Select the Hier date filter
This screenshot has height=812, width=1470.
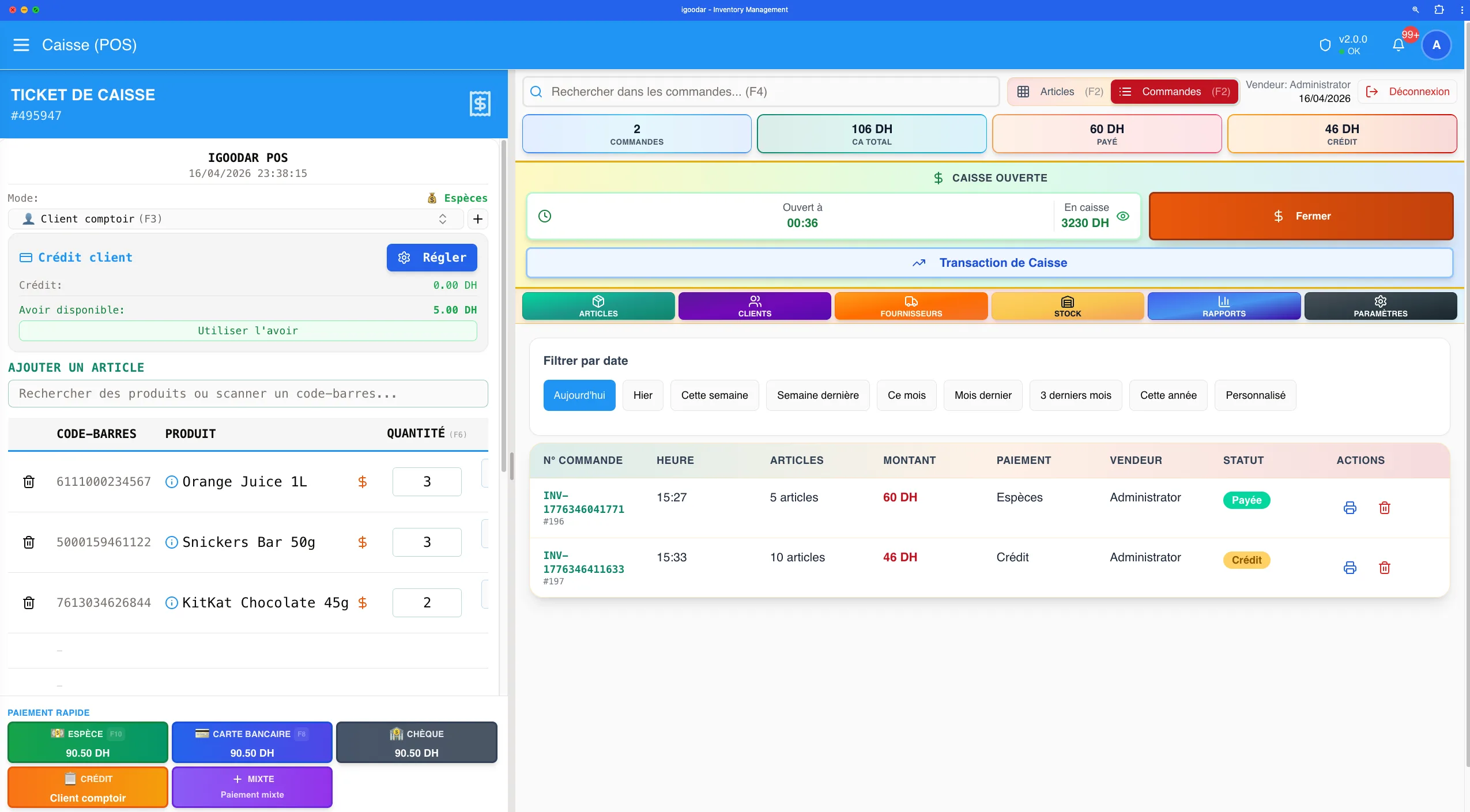(642, 395)
